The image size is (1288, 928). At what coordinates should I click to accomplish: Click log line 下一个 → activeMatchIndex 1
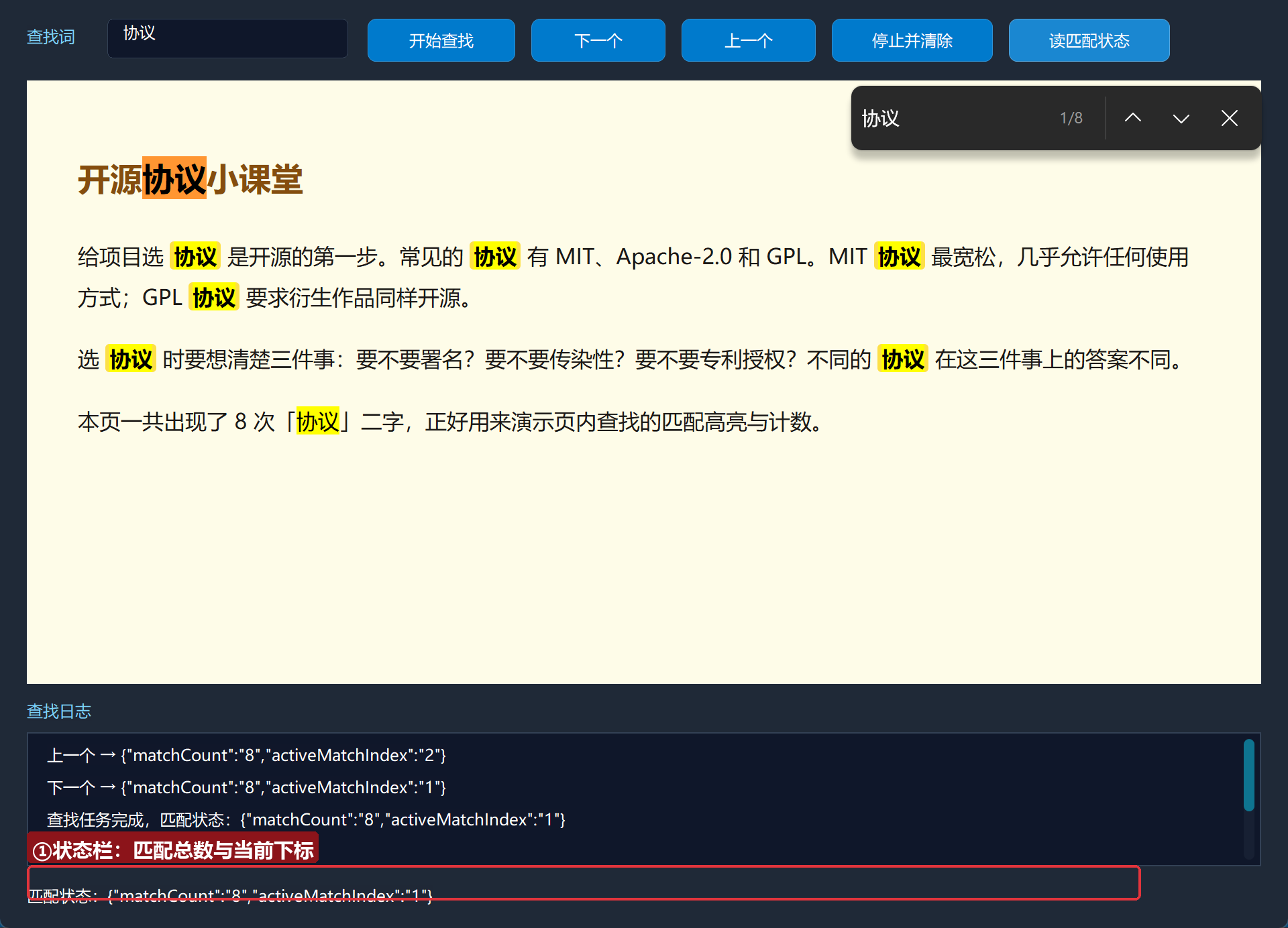[246, 787]
